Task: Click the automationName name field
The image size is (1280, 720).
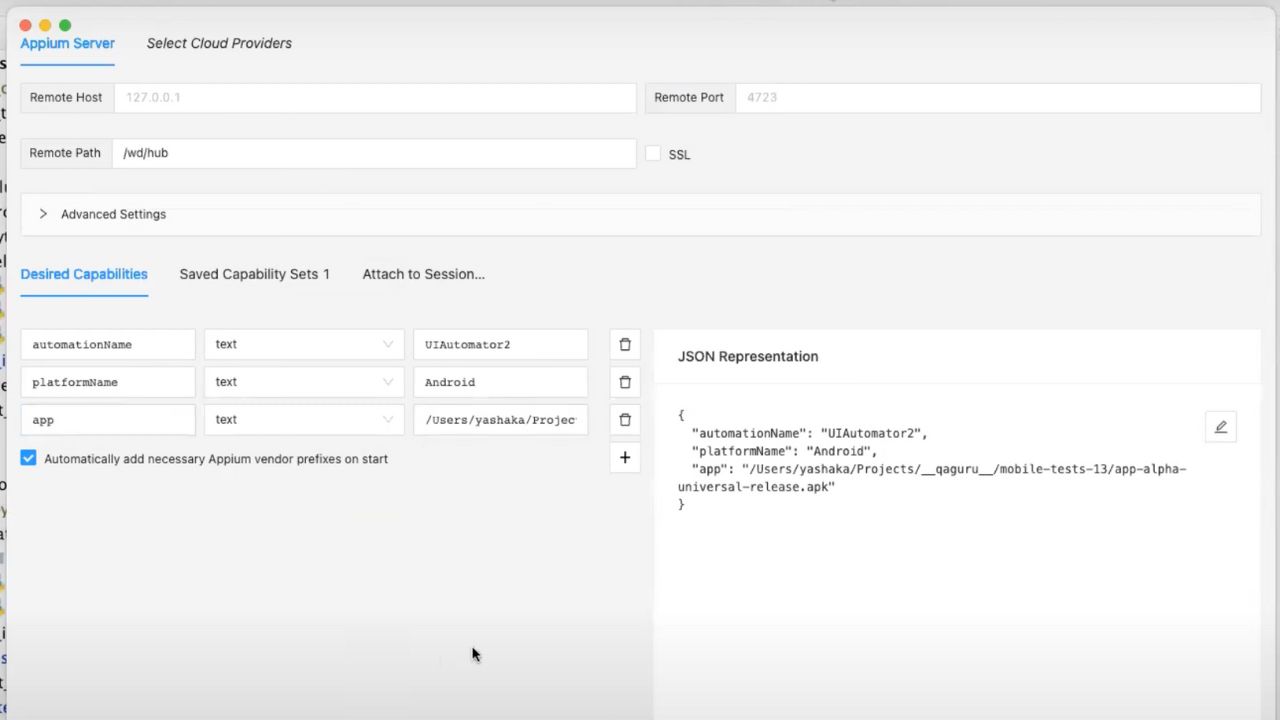Action: tap(108, 344)
